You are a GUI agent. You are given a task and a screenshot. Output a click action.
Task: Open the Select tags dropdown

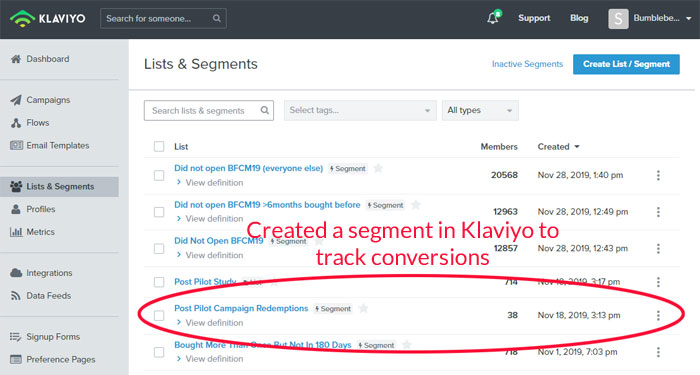[360, 110]
